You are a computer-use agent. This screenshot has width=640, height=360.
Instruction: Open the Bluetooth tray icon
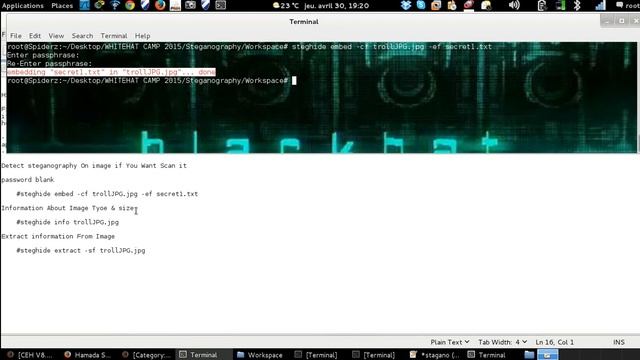click(577, 5)
